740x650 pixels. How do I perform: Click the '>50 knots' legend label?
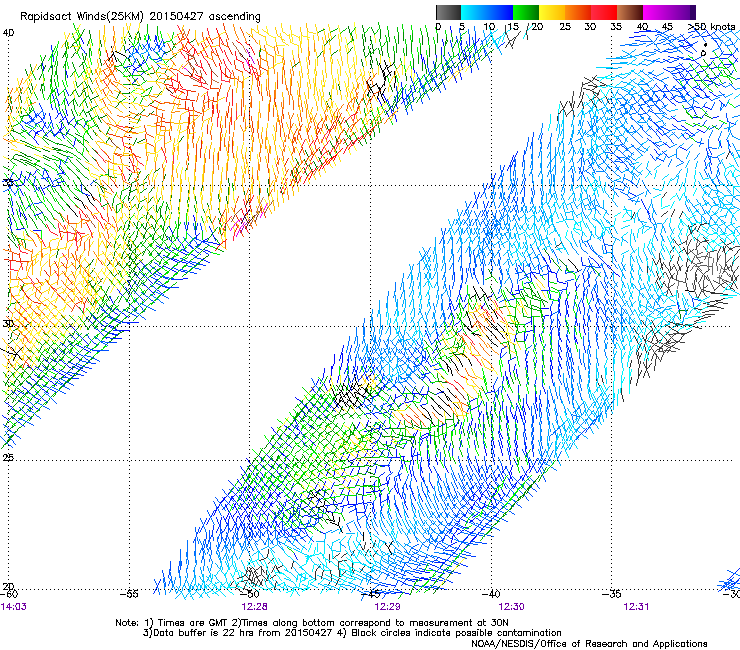(x=711, y=27)
